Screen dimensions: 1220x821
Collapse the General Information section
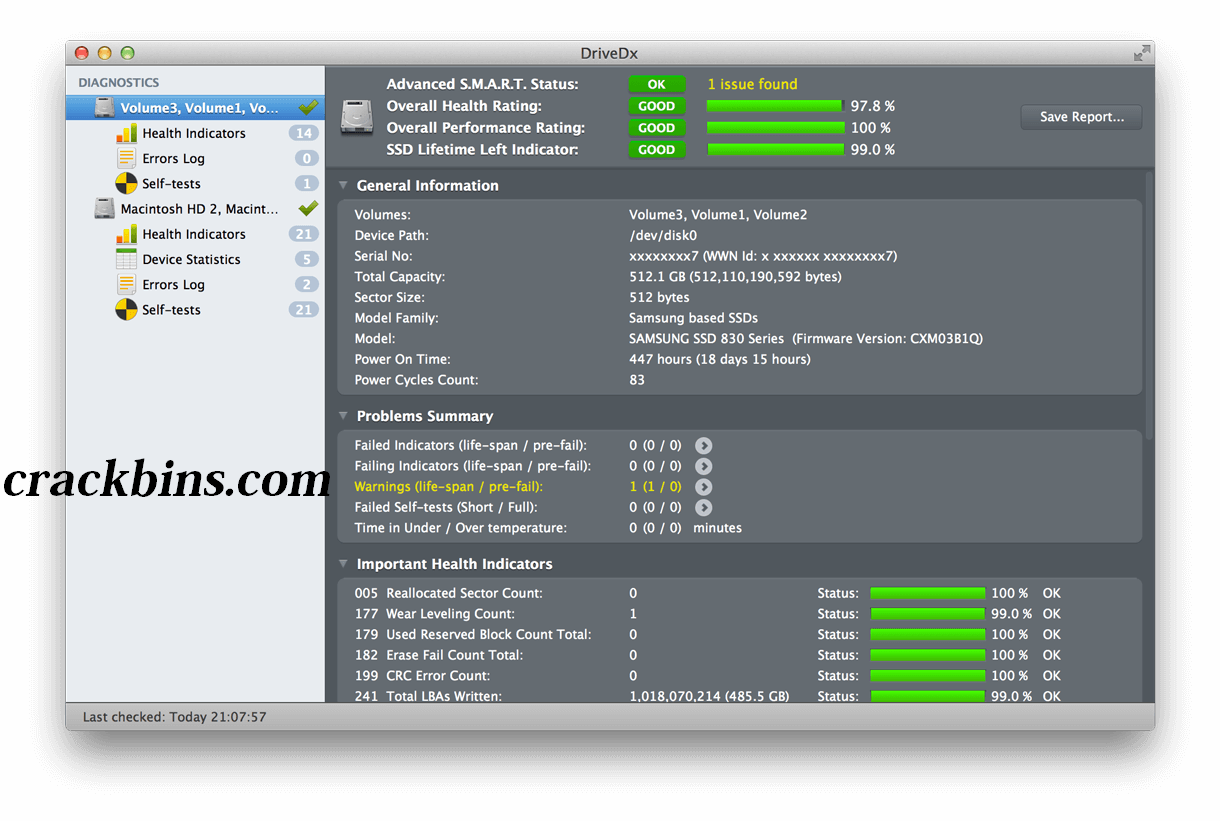[343, 185]
